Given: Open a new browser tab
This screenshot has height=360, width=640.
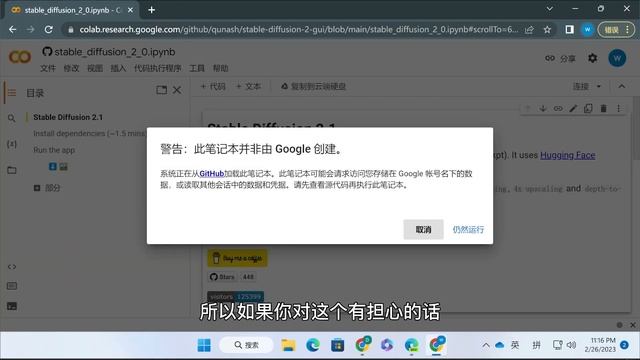Looking at the screenshot, I should (x=151, y=10).
